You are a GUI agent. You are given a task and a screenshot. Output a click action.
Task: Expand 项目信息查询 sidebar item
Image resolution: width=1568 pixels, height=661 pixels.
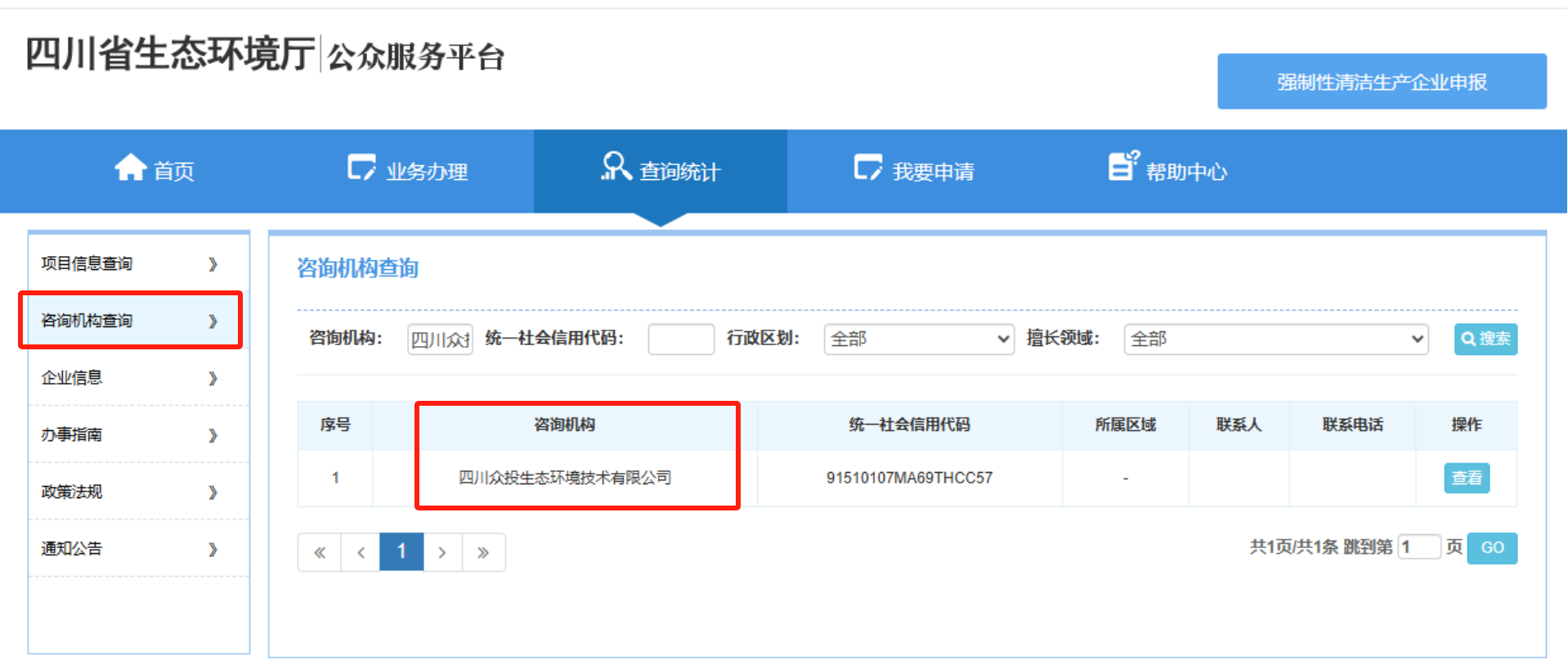click(131, 263)
